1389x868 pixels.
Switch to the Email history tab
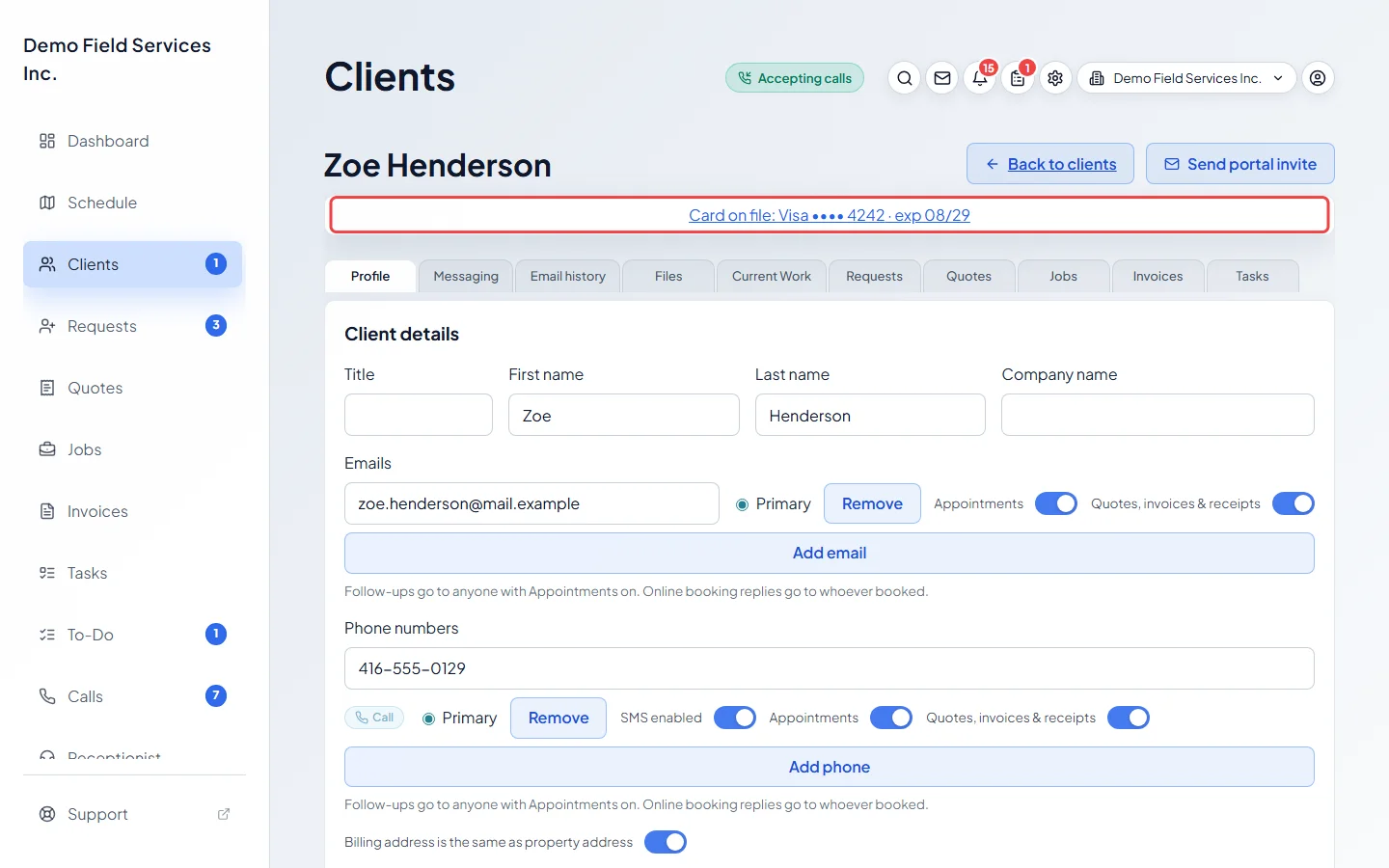point(568,276)
